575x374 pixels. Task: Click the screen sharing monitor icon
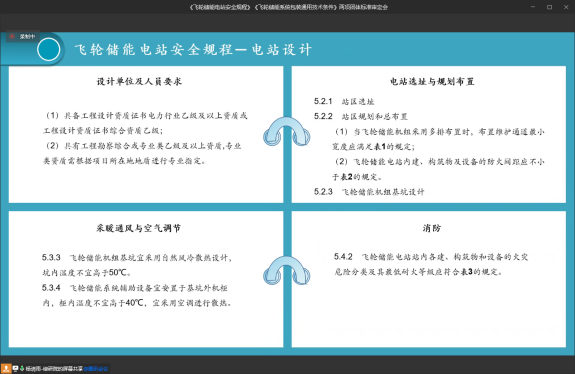[15, 368]
